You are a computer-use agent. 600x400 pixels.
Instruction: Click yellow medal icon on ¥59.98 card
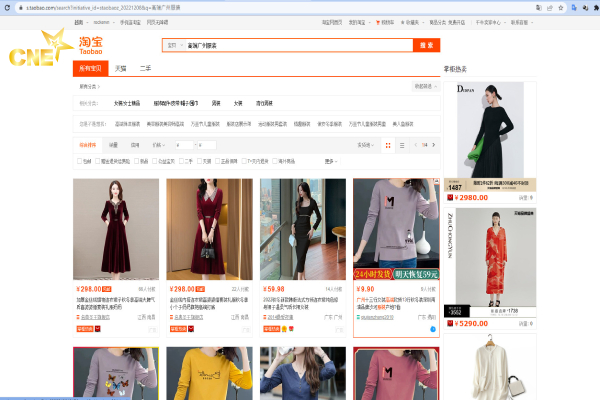pos(284,329)
